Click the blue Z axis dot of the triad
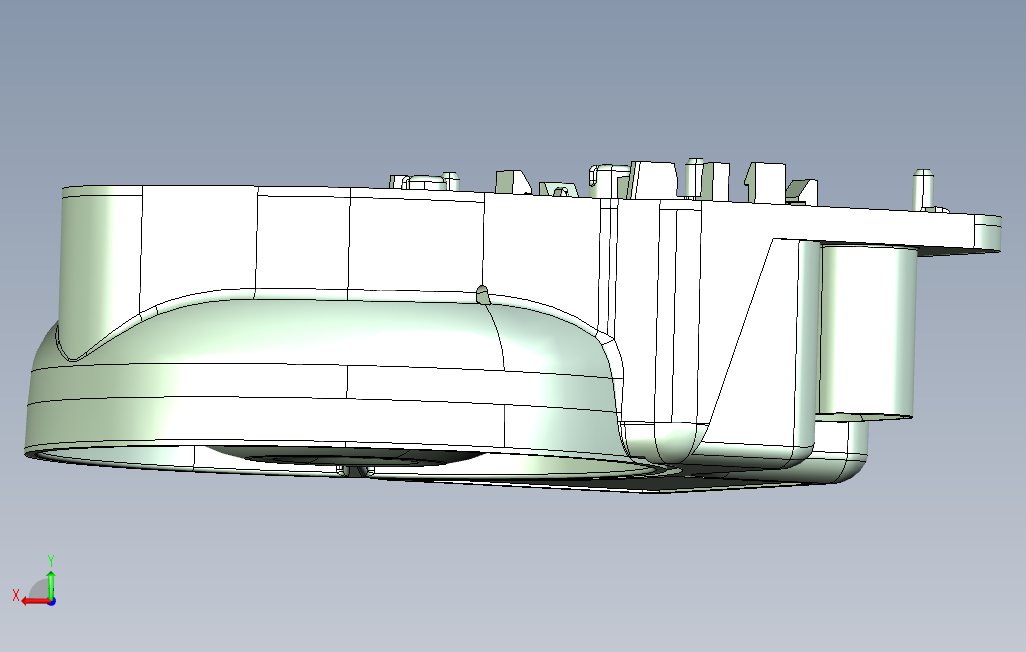The height and width of the screenshot is (652, 1026). tap(51, 600)
